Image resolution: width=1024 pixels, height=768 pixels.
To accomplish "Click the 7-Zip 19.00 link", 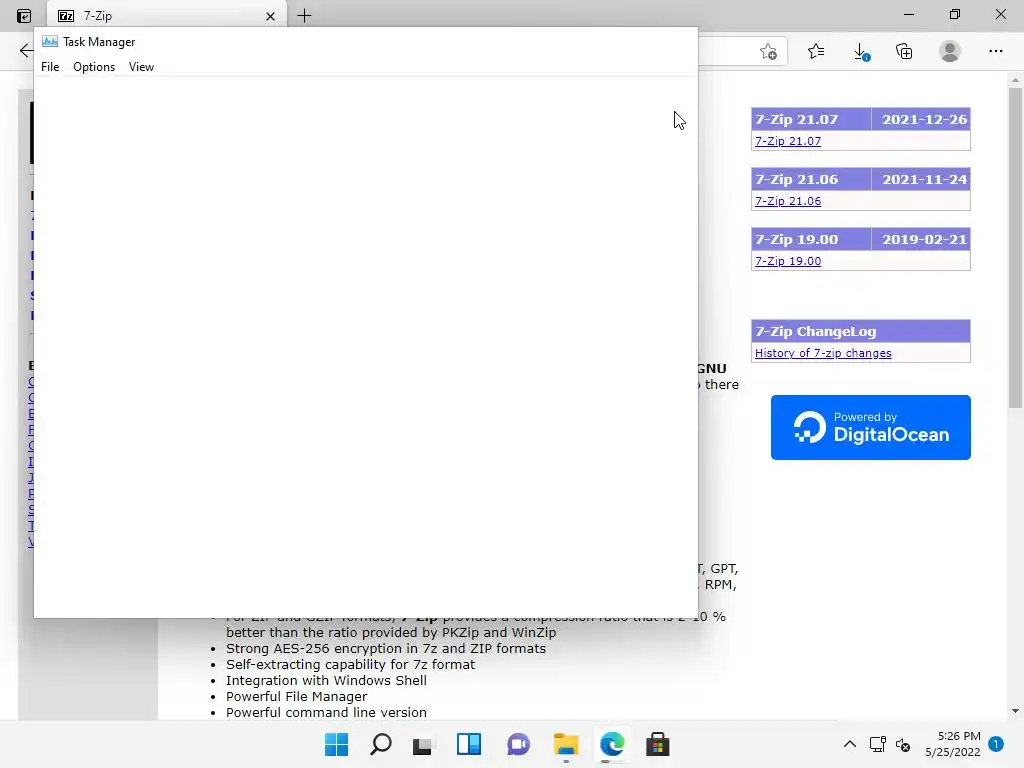I will pos(788,261).
